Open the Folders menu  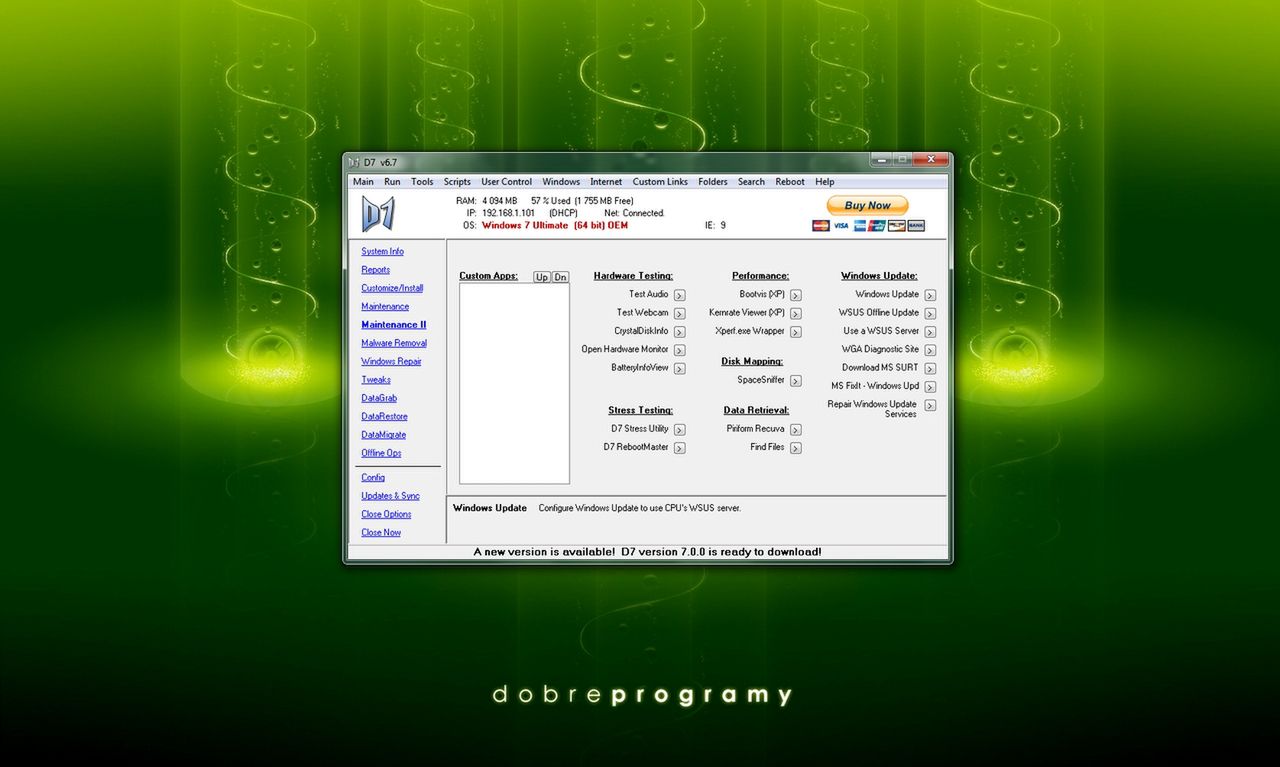713,182
